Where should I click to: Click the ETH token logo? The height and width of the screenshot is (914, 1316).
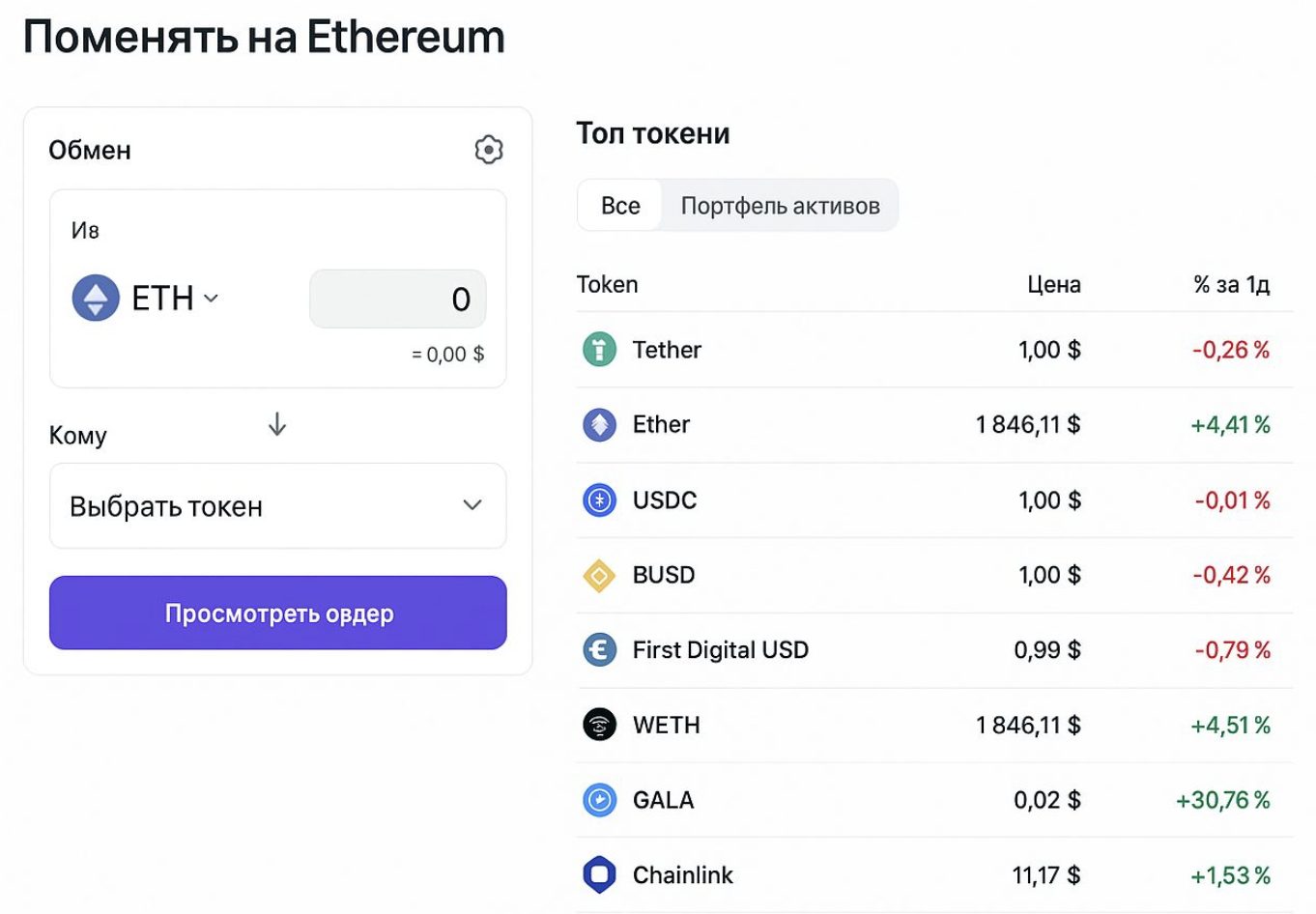pyautogui.click(x=96, y=298)
